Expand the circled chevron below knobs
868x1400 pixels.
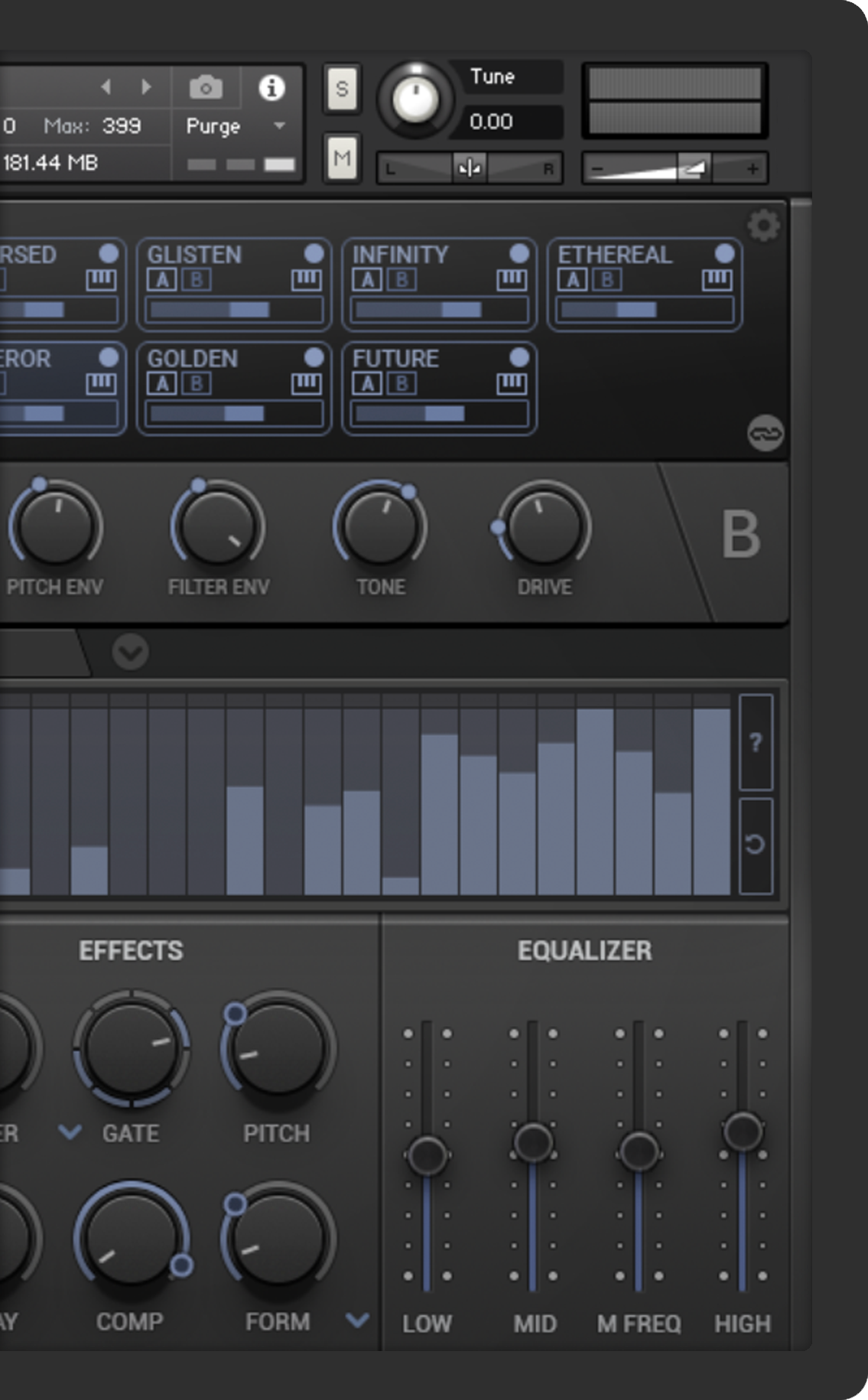pyautogui.click(x=130, y=652)
